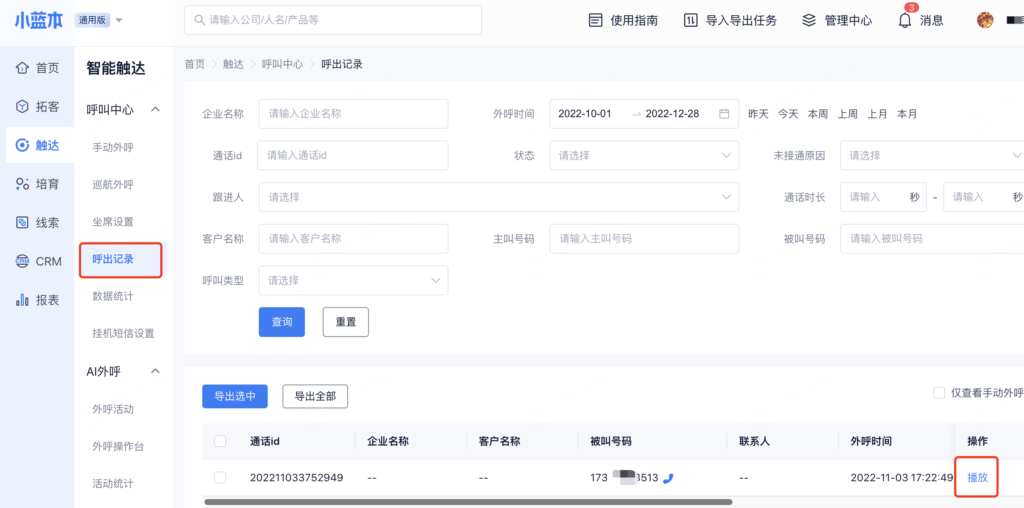This screenshot has height=508, width=1024.
Task: Select the 培育 icon in left sidebar
Action: [22, 184]
